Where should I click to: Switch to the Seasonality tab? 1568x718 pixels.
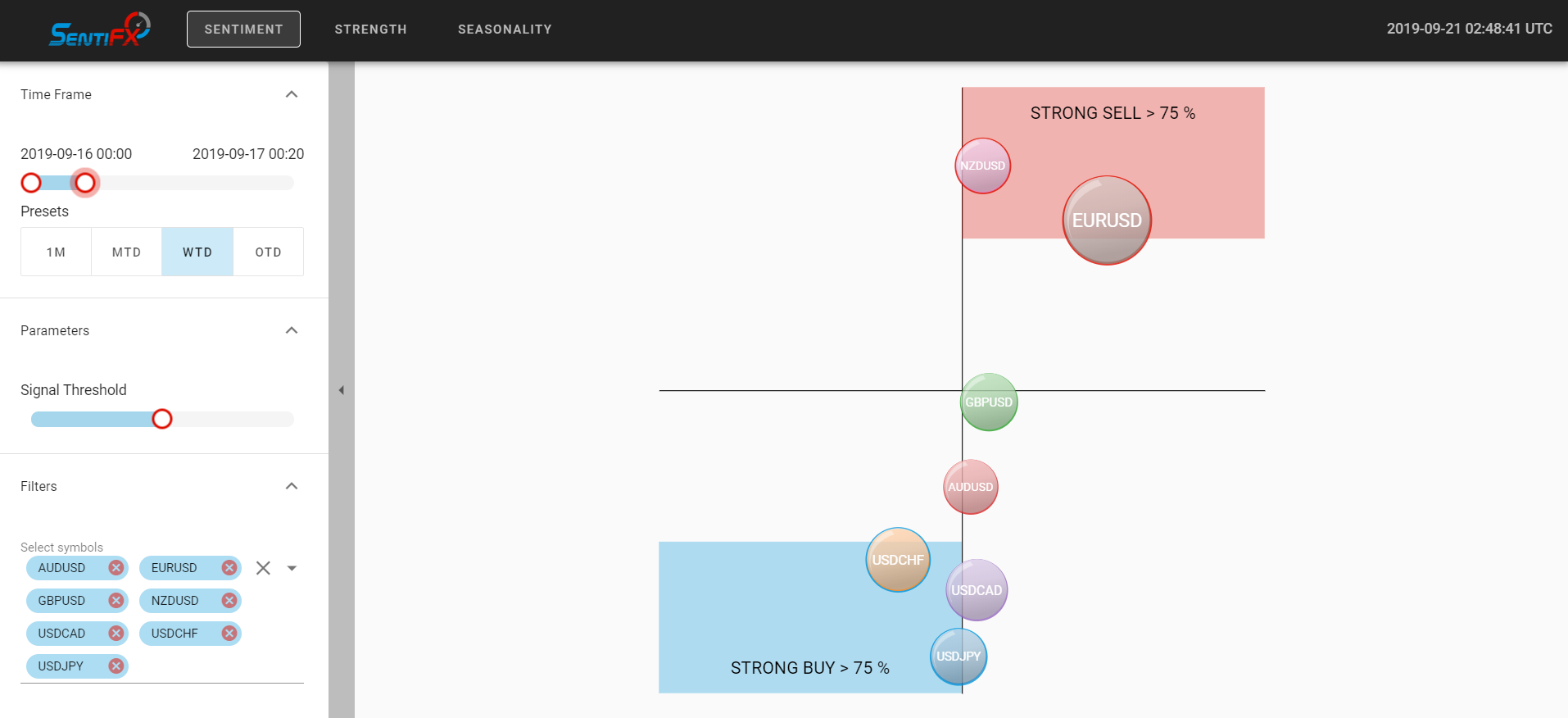[505, 30]
